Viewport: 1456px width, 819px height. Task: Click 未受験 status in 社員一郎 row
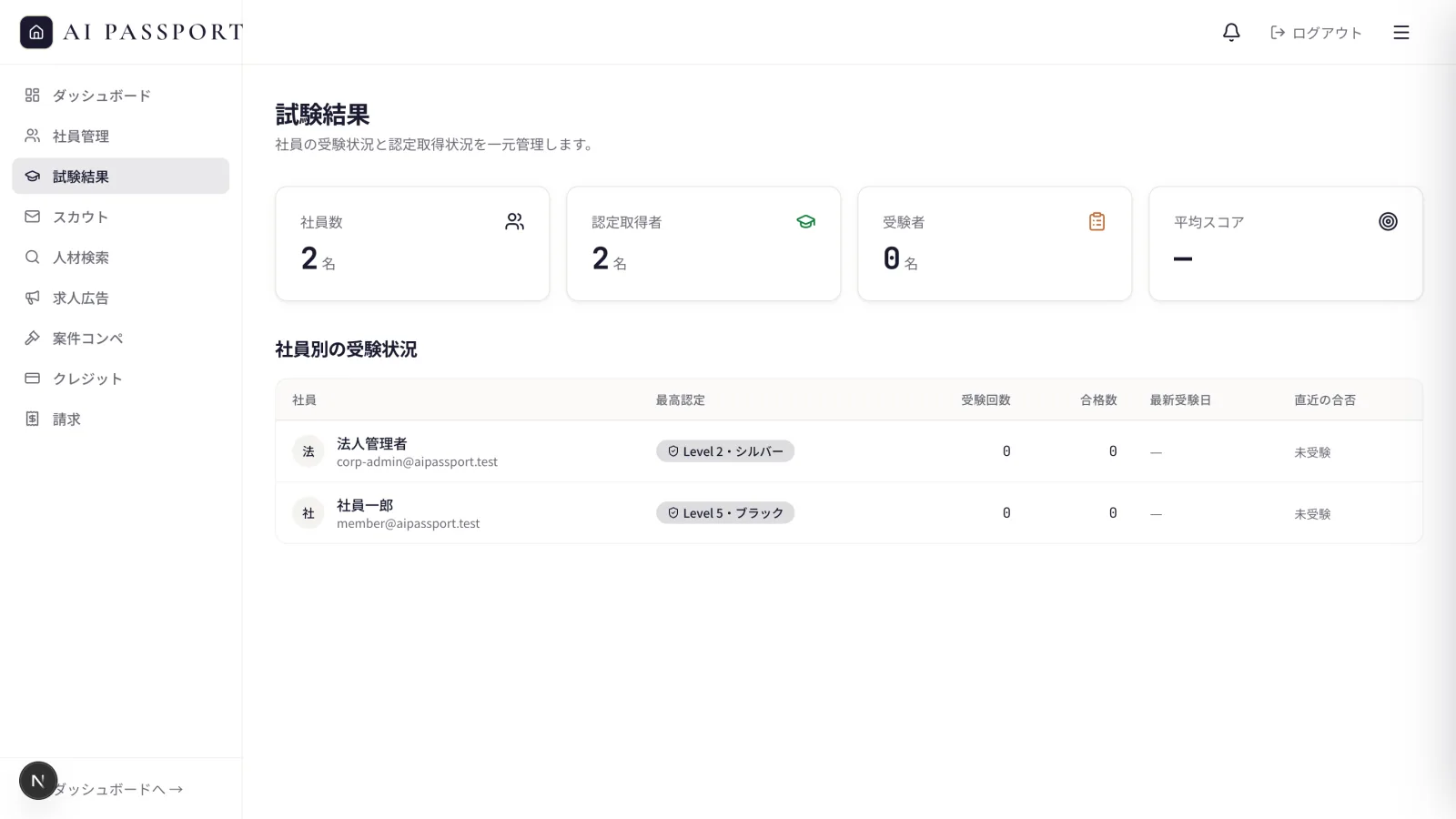pyautogui.click(x=1312, y=514)
